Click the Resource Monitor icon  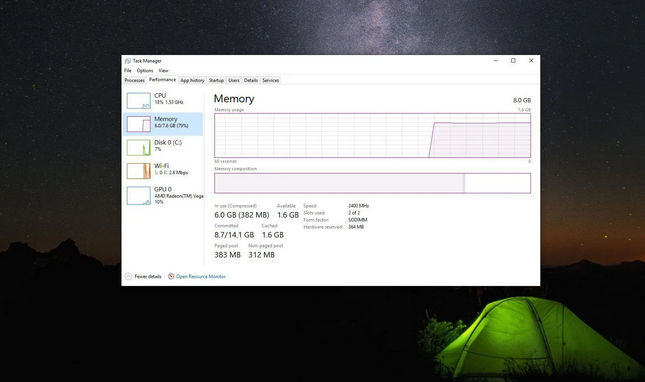click(x=171, y=276)
